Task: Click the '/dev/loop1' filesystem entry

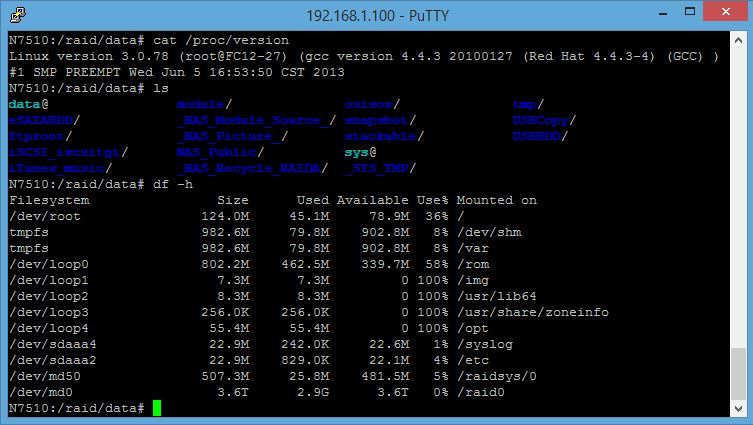Action: click(49, 280)
